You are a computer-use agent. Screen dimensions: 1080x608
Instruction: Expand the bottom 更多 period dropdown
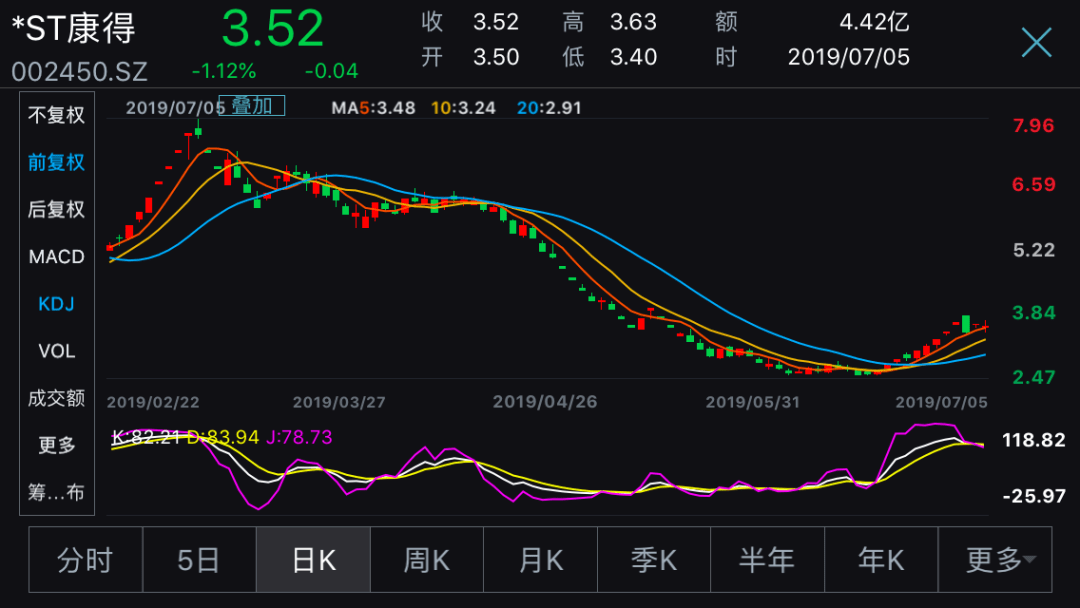coord(995,559)
